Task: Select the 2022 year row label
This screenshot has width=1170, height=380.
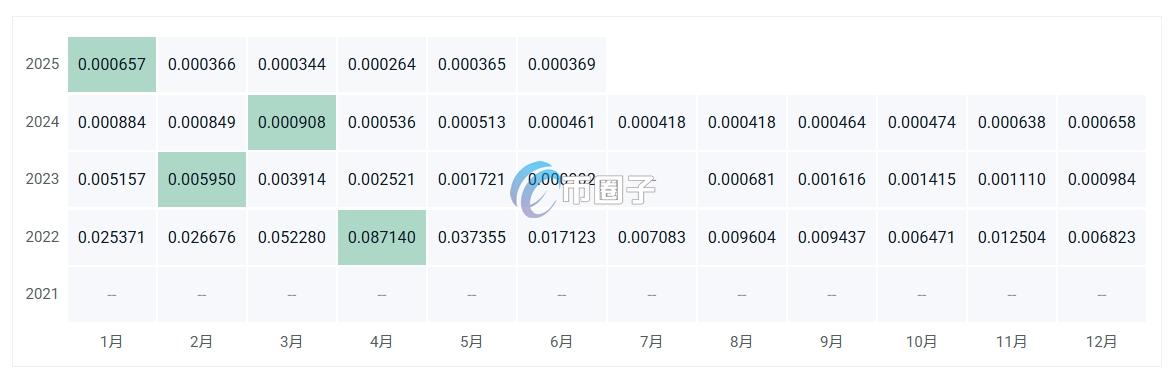Action: pyautogui.click(x=42, y=237)
